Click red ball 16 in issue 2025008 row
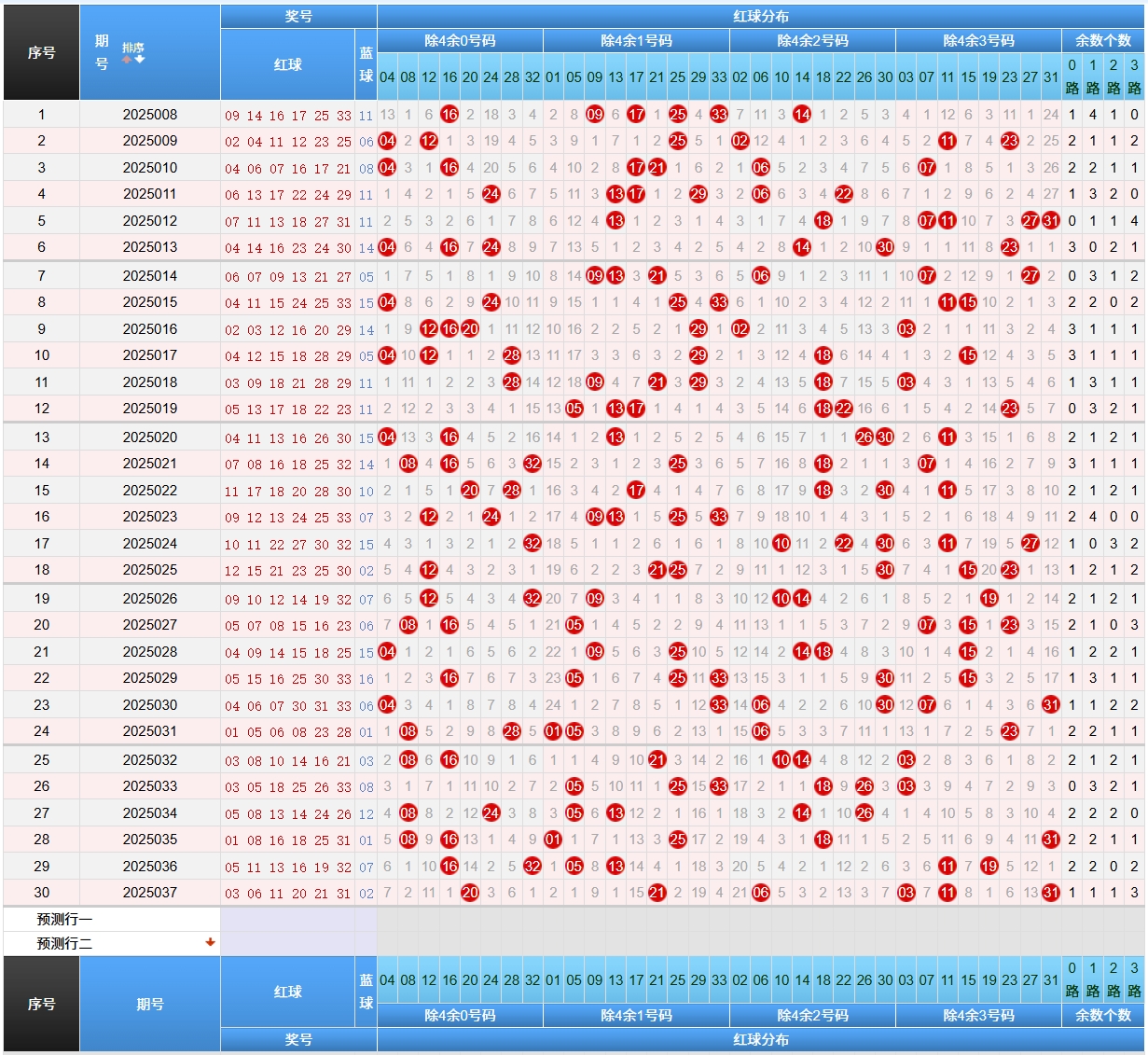The width and height of the screenshot is (1148, 1055). [450, 115]
